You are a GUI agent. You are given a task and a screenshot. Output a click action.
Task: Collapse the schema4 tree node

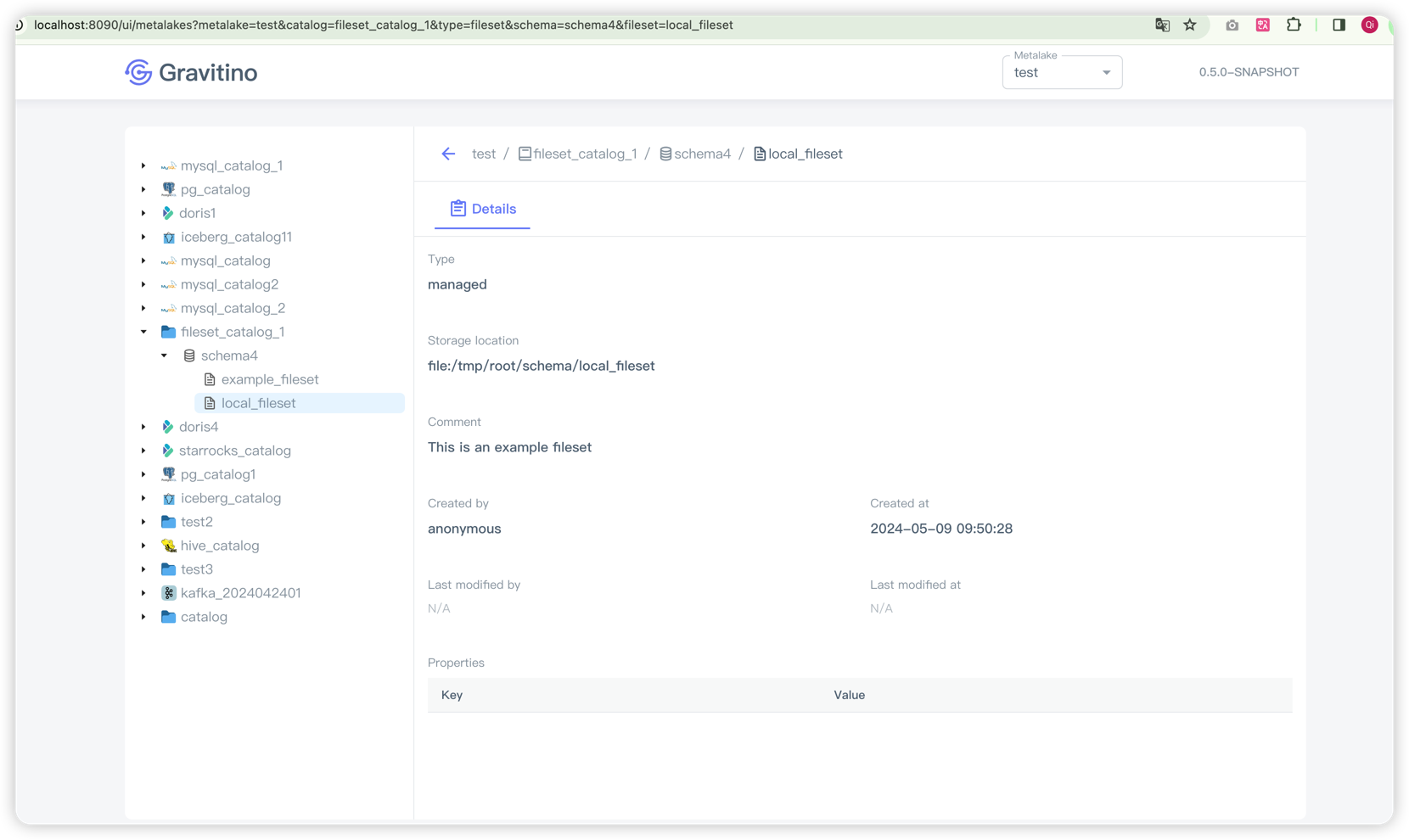(x=164, y=356)
